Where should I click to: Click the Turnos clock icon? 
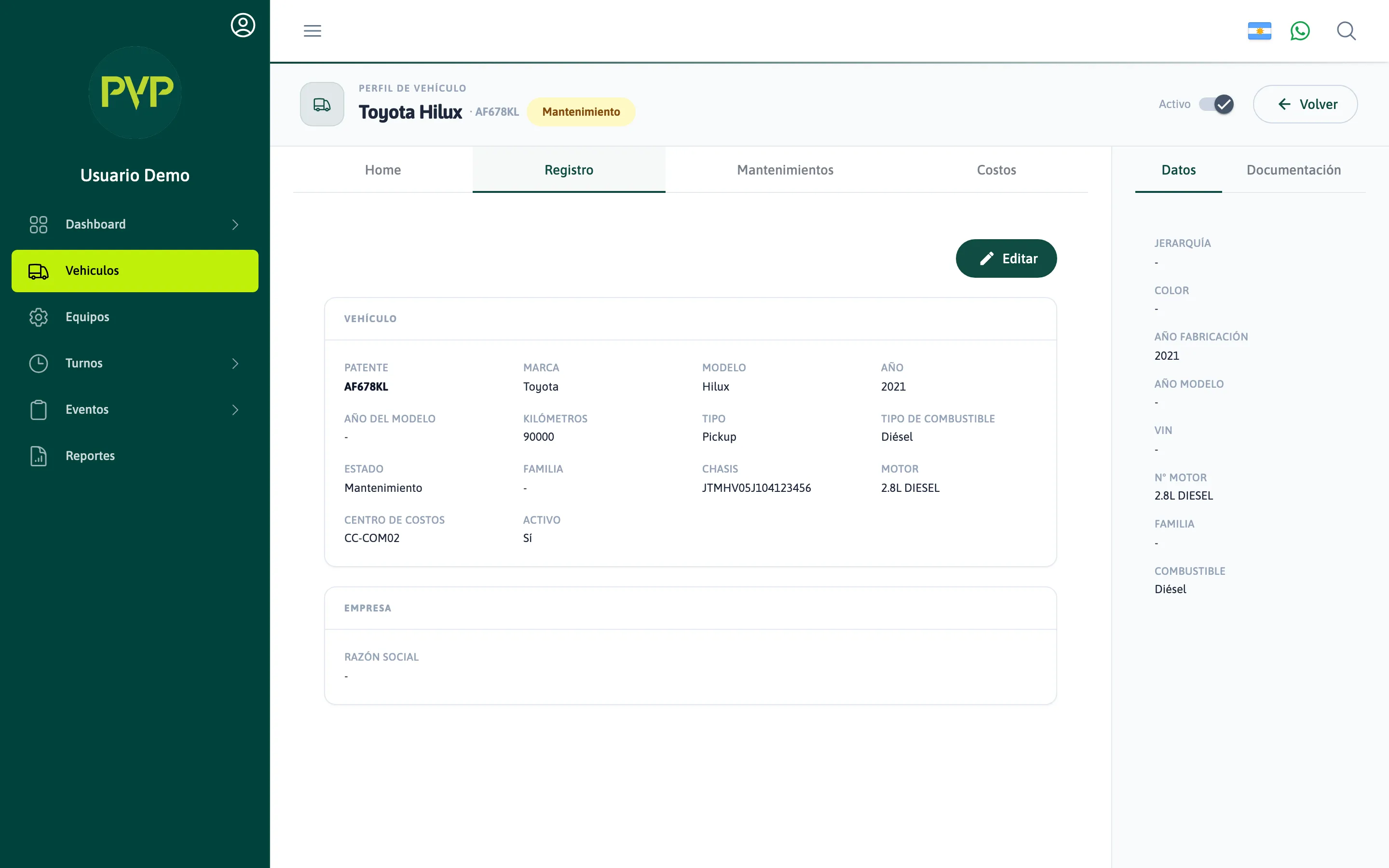tap(39, 364)
